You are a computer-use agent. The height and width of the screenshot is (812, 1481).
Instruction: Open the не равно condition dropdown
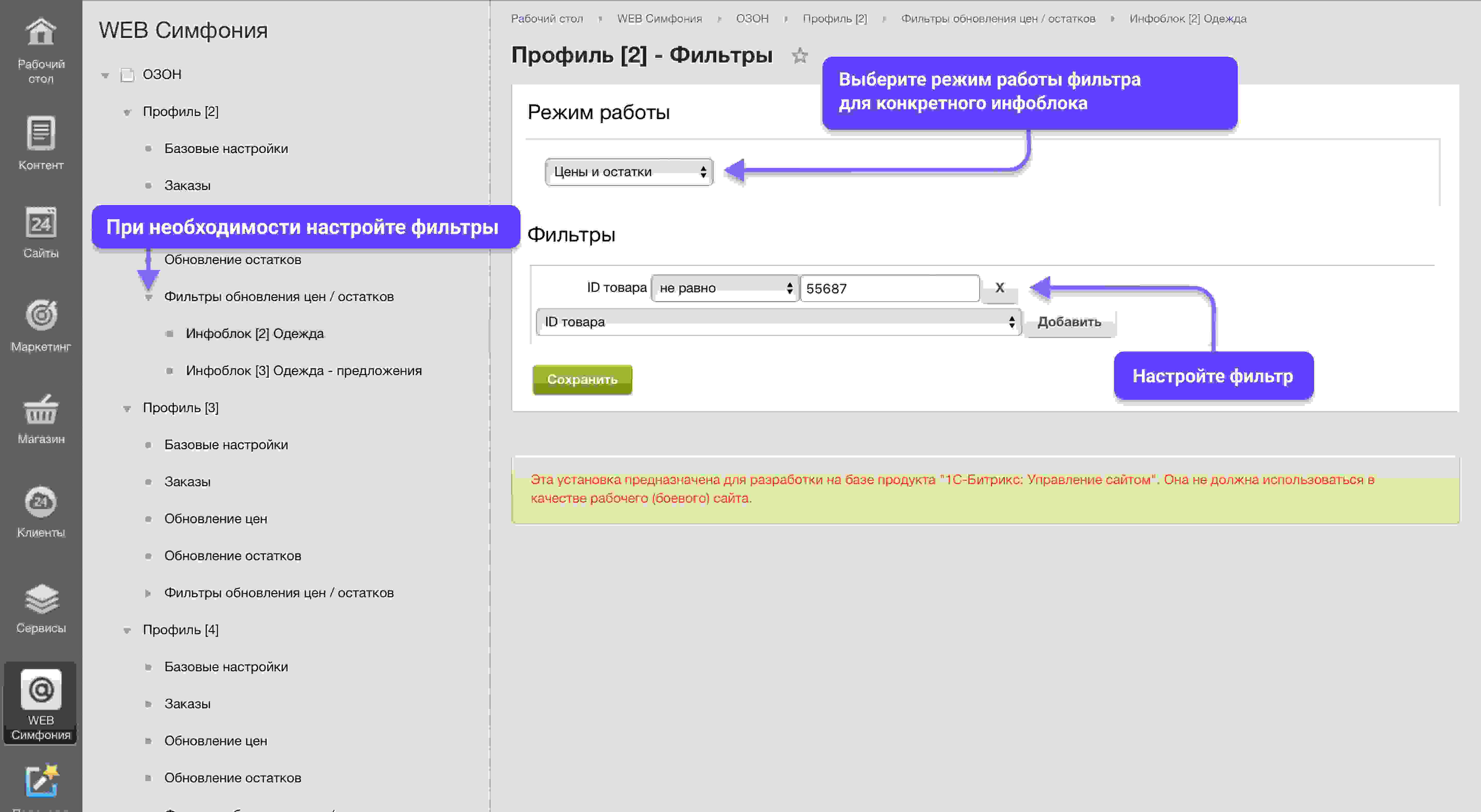pyautogui.click(x=725, y=288)
